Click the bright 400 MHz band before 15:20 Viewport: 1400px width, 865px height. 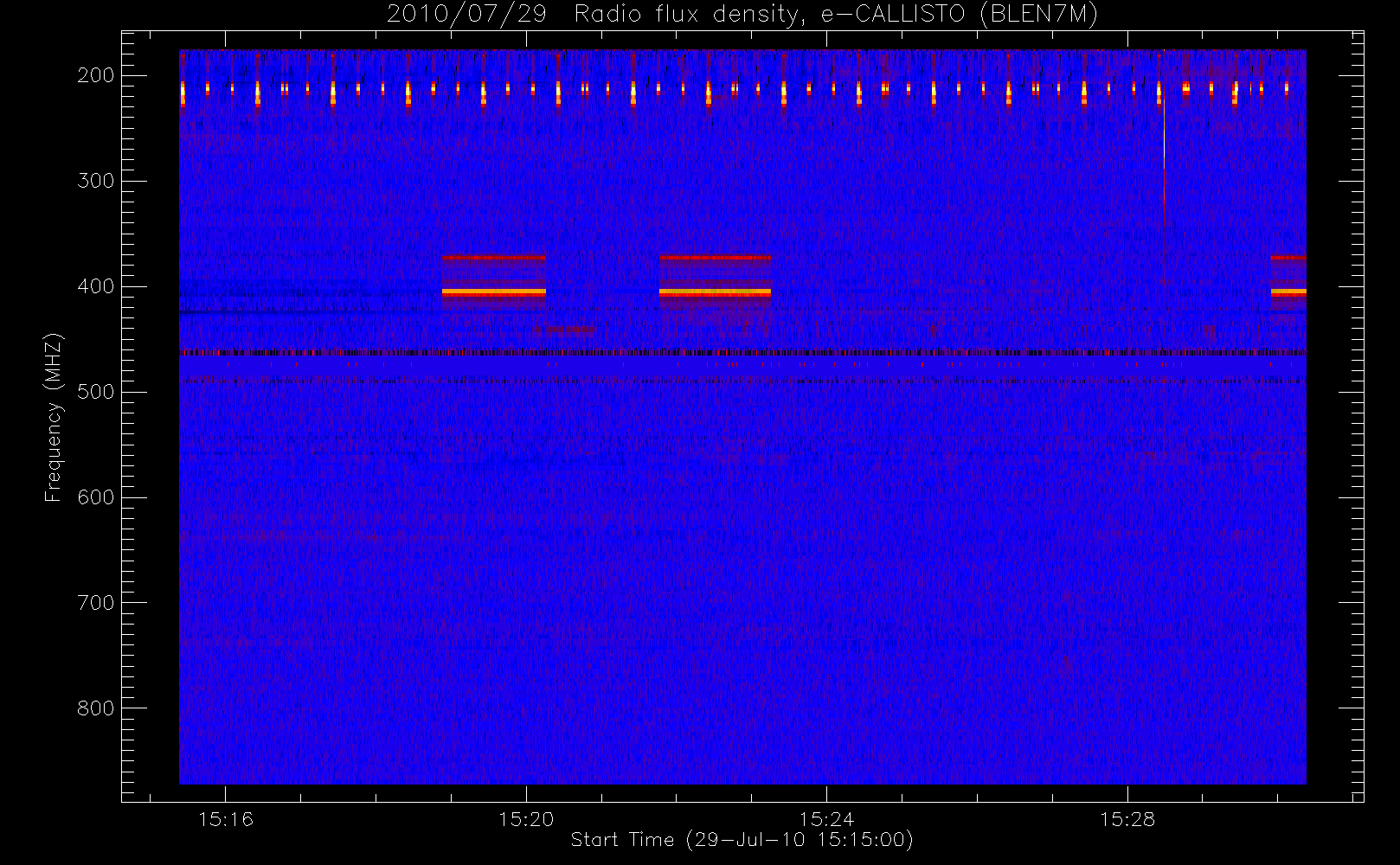(x=494, y=292)
